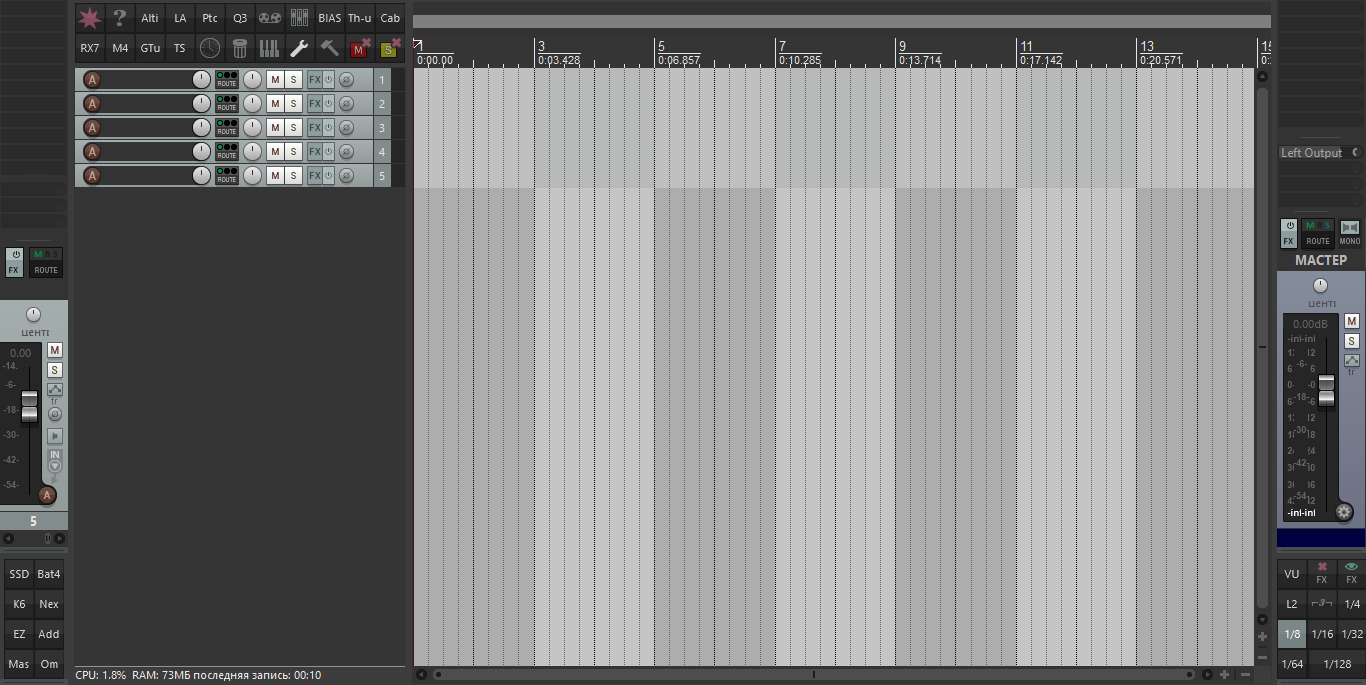Click the RX7 toolbar button
The image size is (1366, 685).
(x=90, y=48)
